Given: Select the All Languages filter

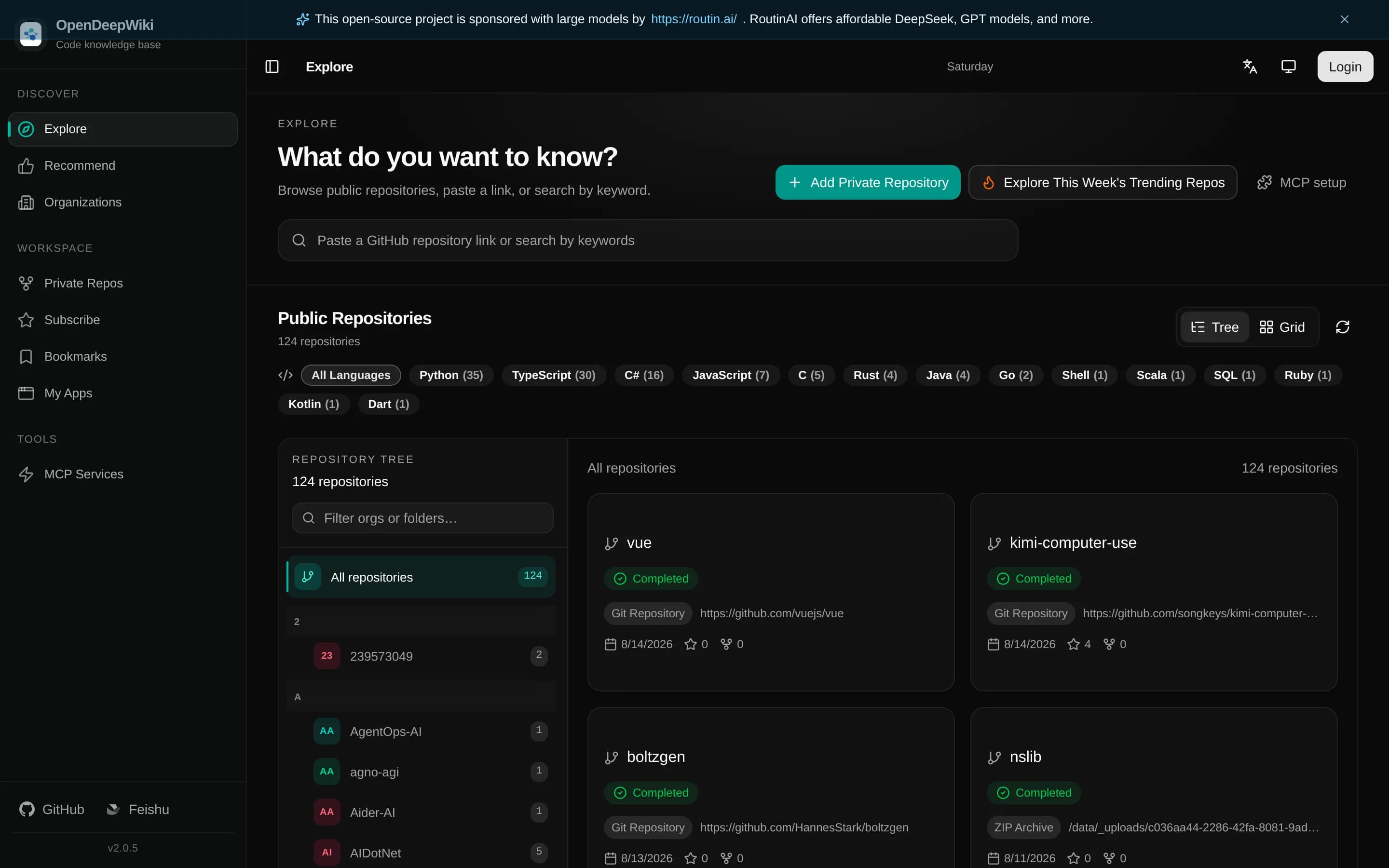Looking at the screenshot, I should [351, 375].
